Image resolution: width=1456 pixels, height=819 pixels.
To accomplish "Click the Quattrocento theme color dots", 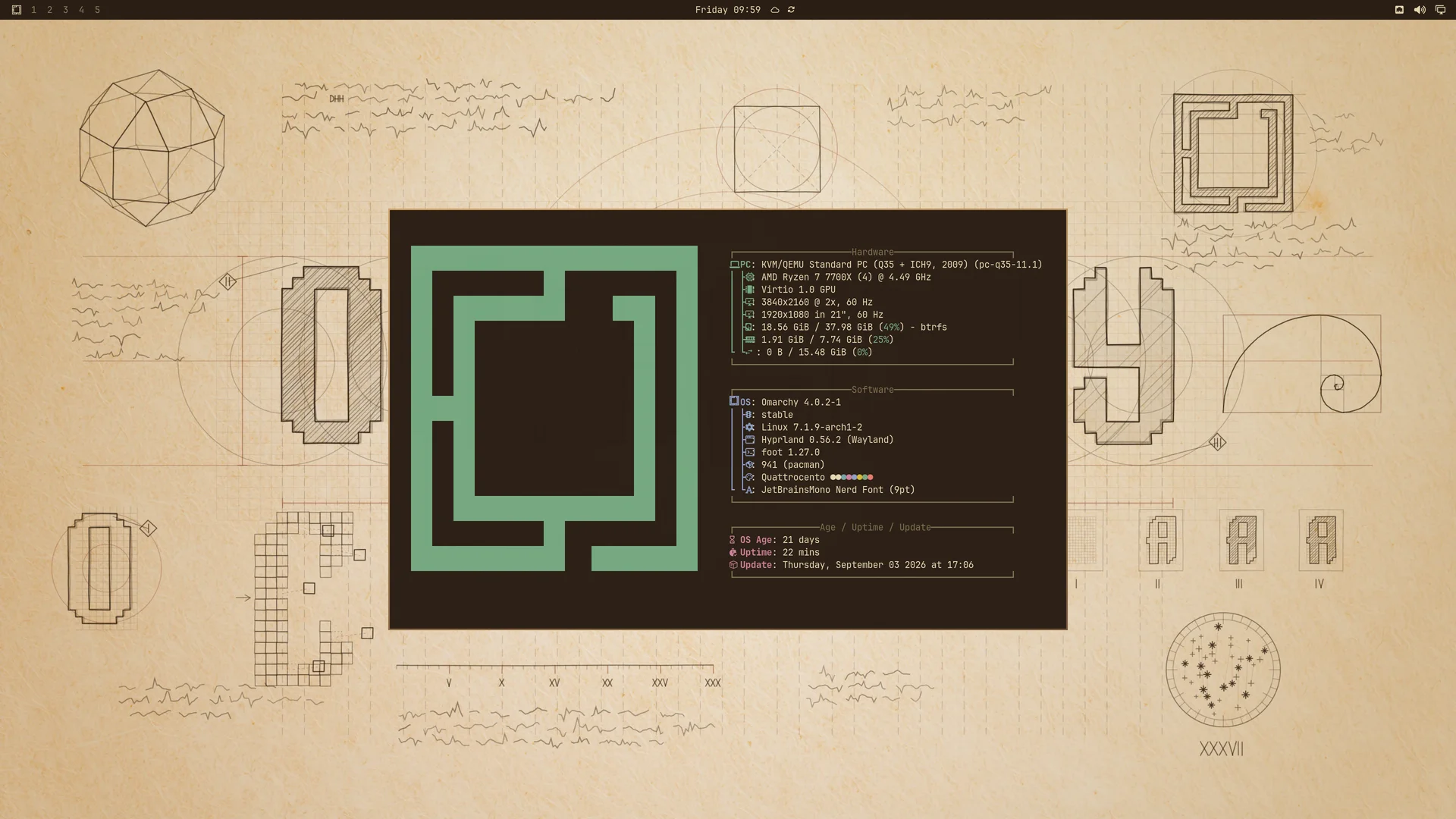I will coord(852,477).
